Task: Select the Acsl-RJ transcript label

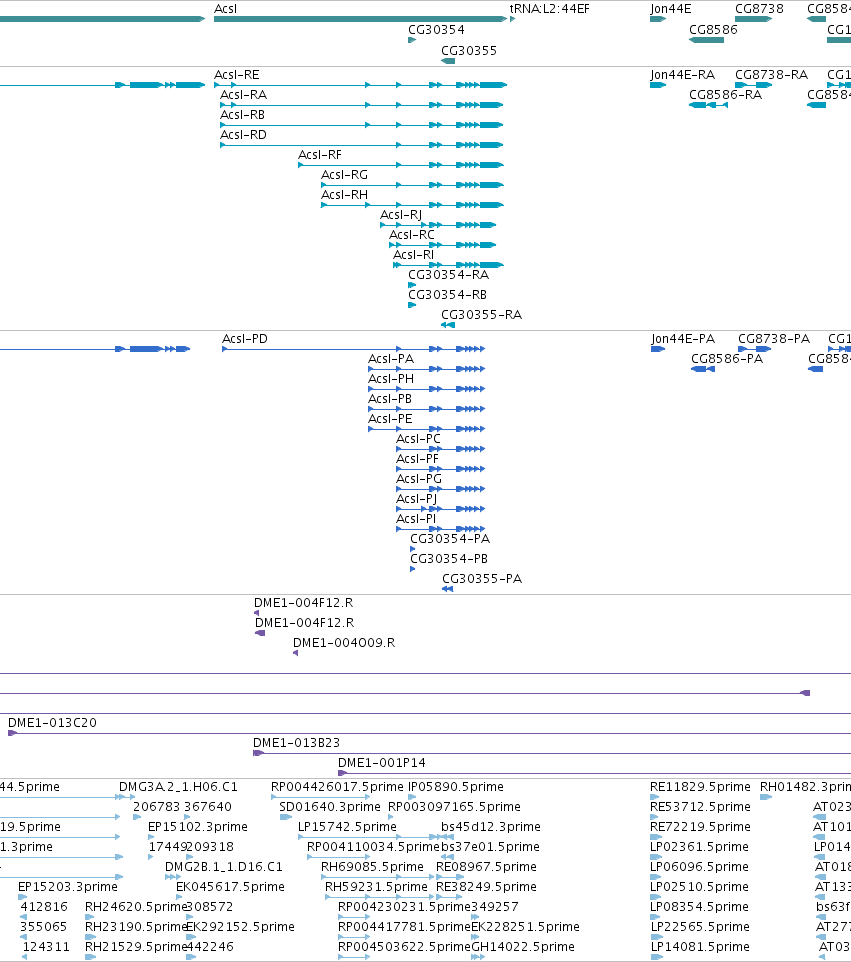Action: (x=401, y=215)
